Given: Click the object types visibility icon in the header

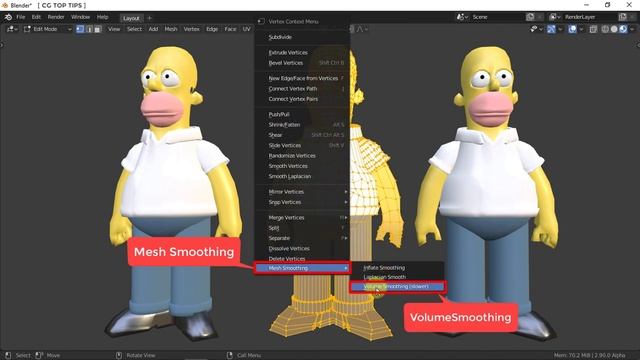Looking at the screenshot, I should click(x=536, y=29).
